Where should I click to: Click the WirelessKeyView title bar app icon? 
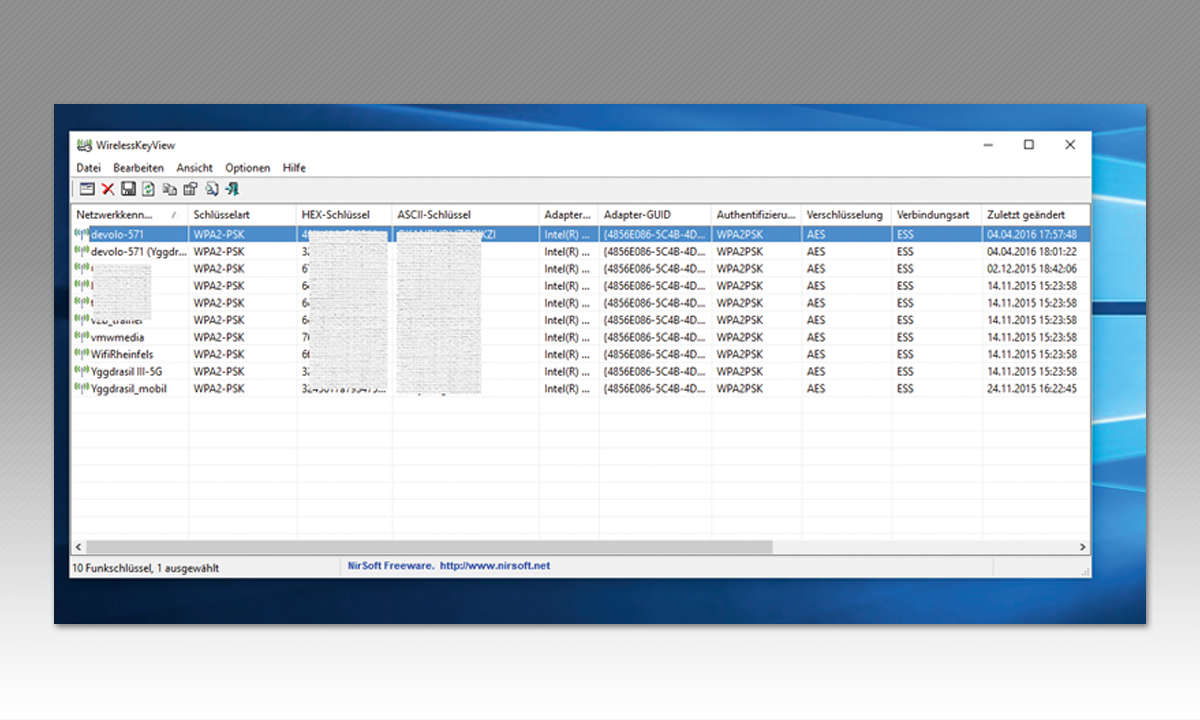coord(84,145)
